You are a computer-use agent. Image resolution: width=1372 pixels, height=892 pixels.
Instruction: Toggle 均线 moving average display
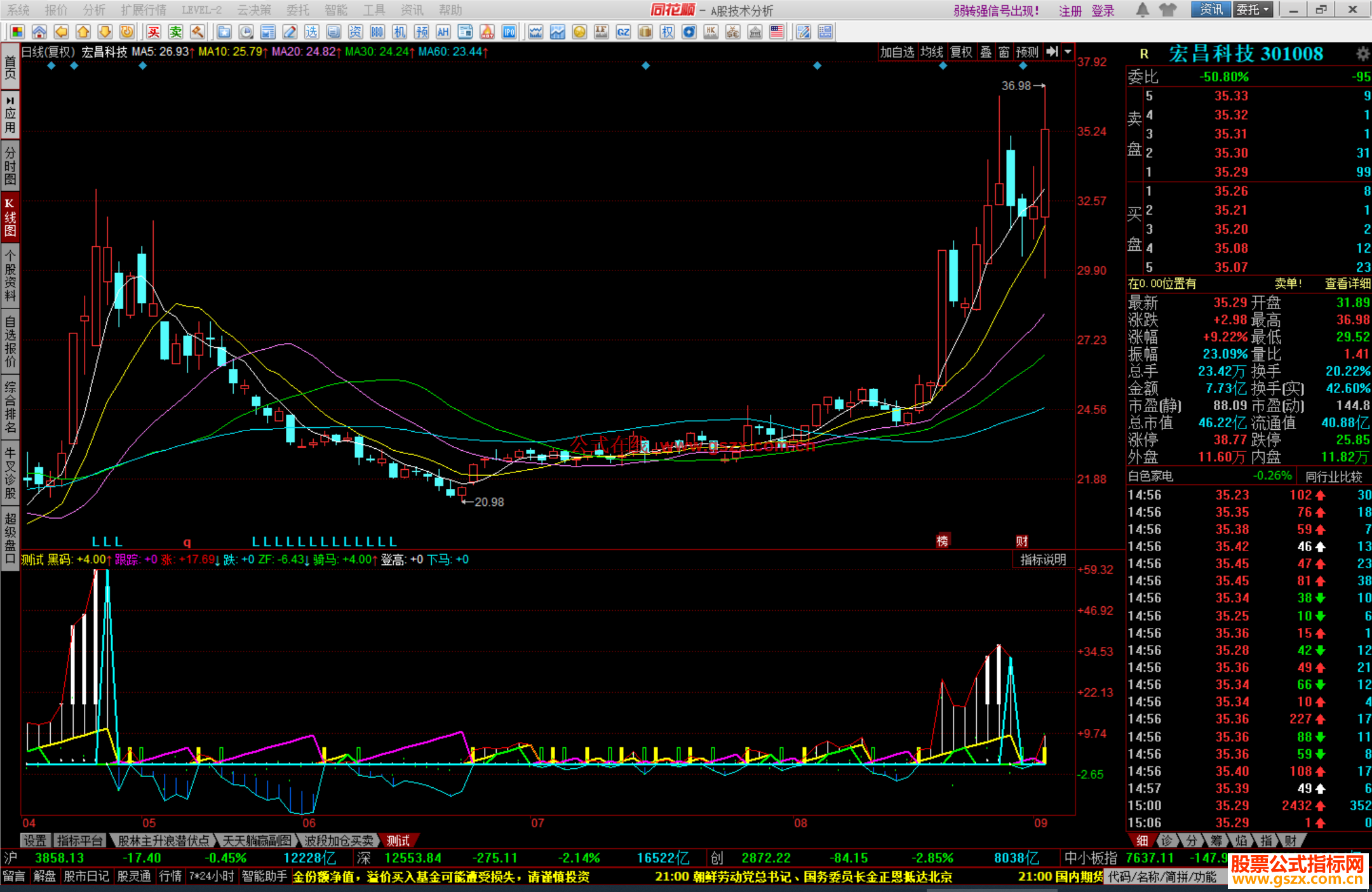point(932,52)
